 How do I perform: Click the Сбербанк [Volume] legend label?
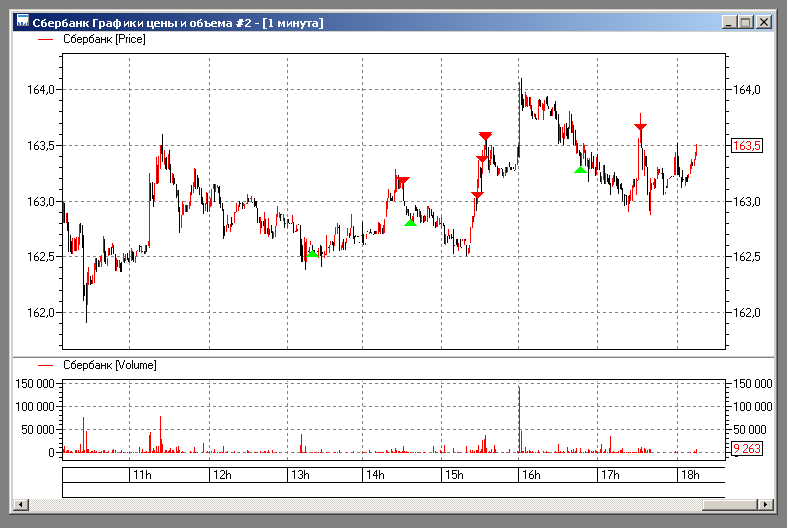click(x=110, y=365)
